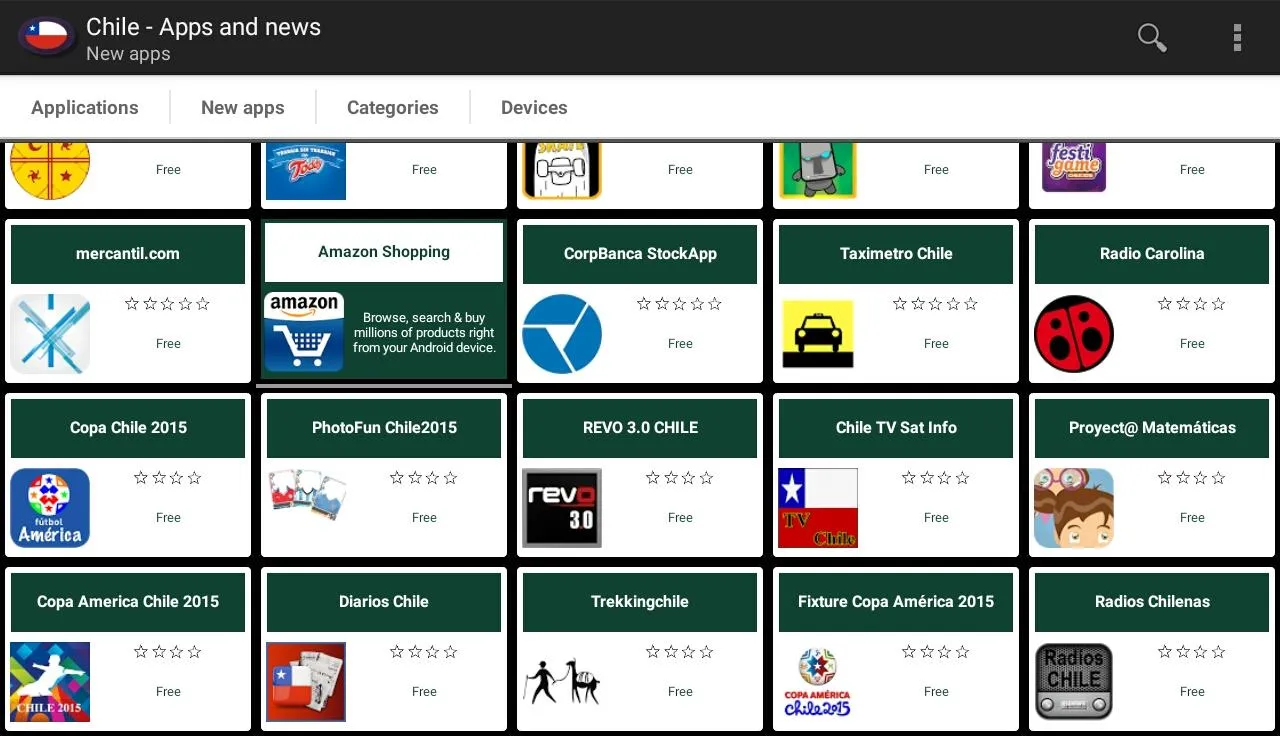This screenshot has height=736, width=1280.
Task: Tap the Proyect@ Matemáticas girl icon
Action: coord(1074,508)
